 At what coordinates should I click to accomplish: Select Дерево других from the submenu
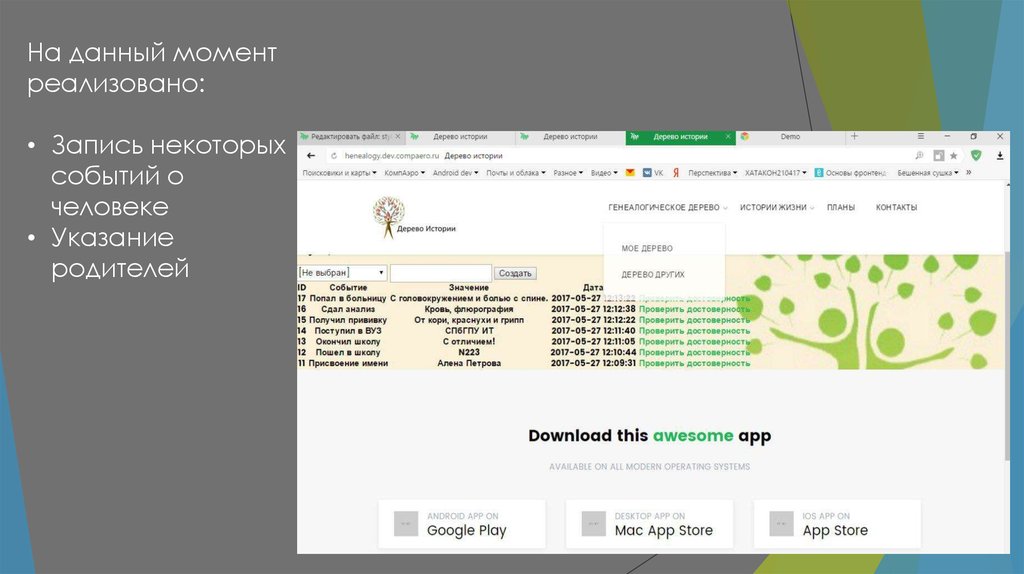tap(653, 275)
